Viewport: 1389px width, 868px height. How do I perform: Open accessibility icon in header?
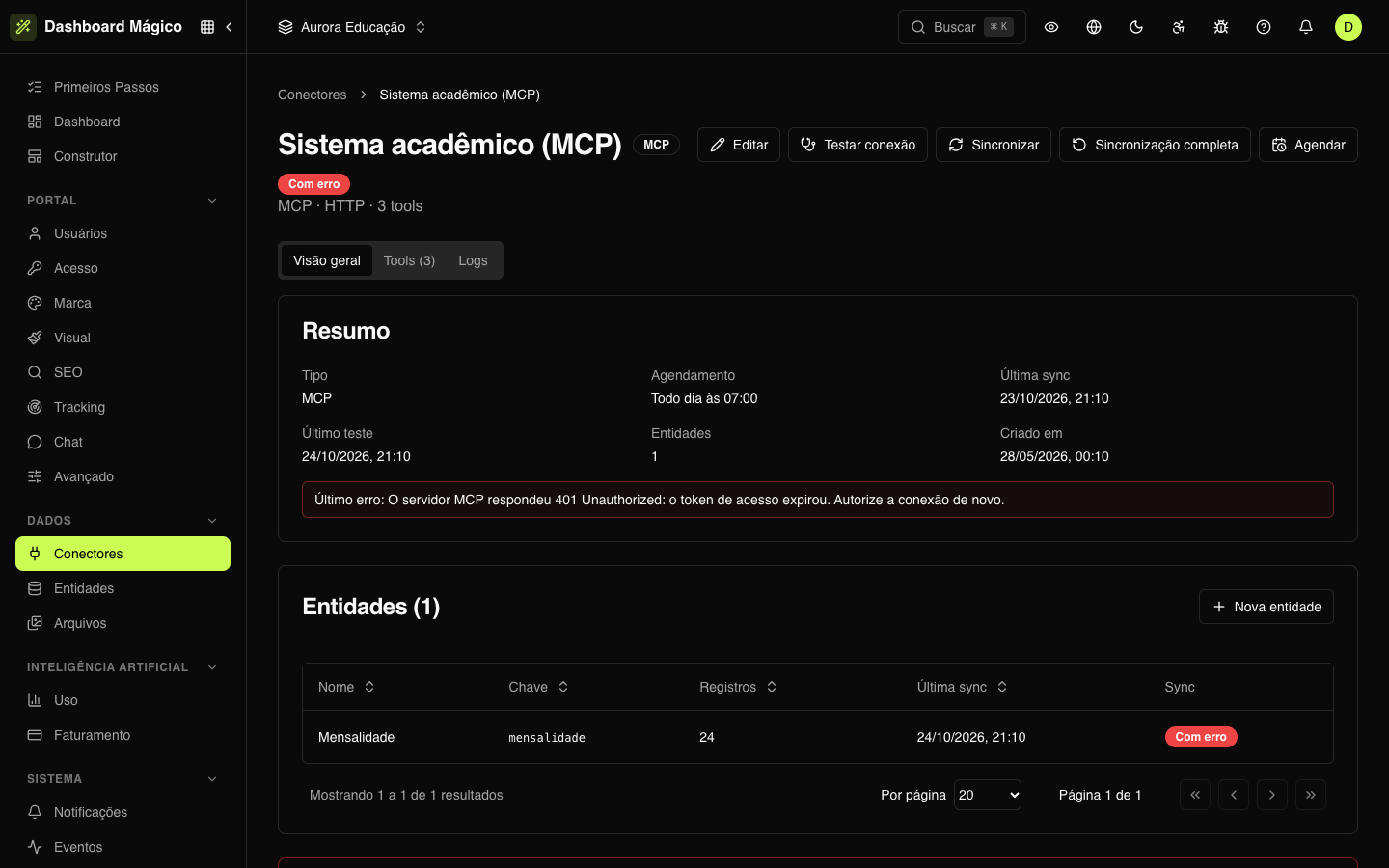click(1179, 27)
